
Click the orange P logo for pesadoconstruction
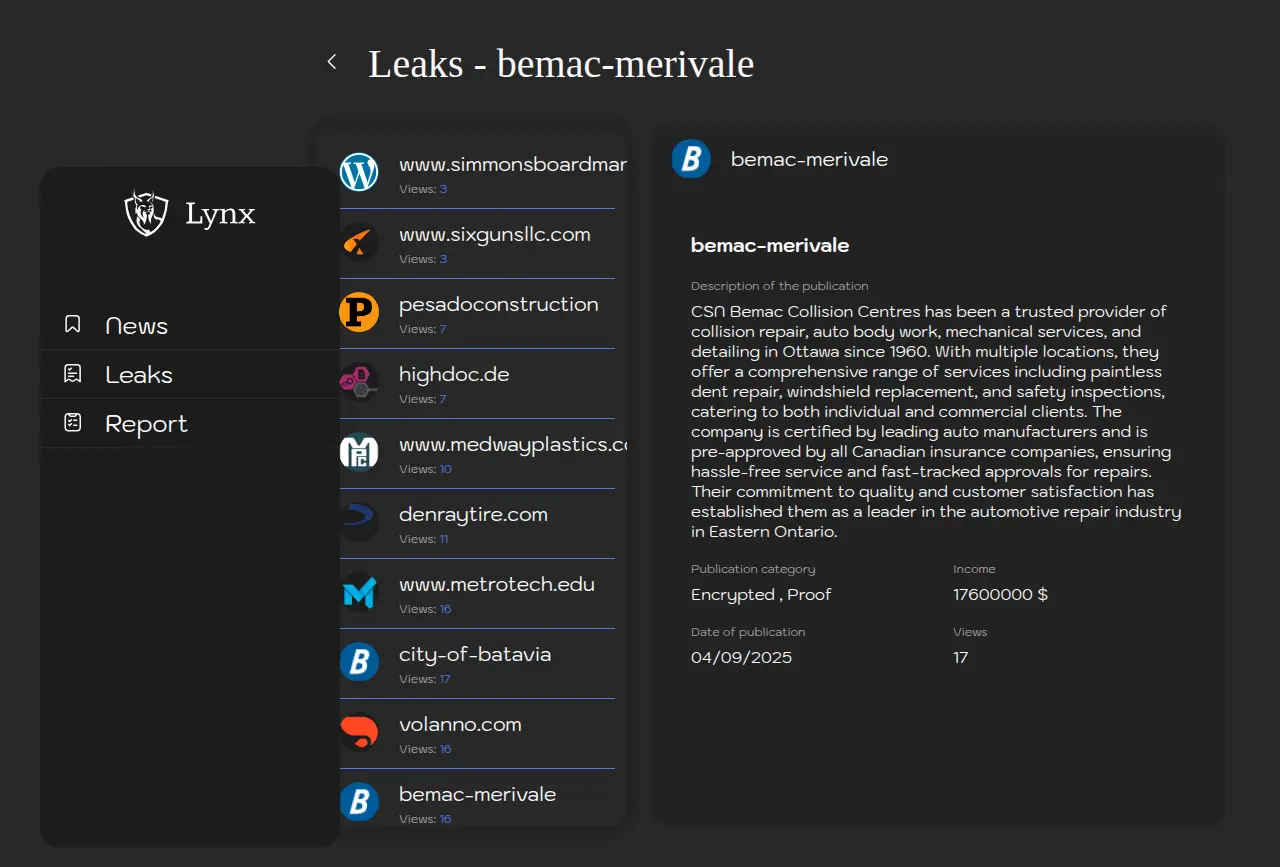359,312
